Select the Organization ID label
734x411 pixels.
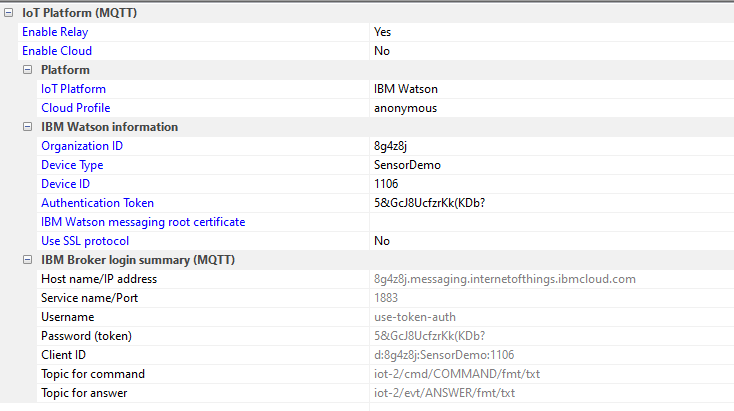[82, 146]
